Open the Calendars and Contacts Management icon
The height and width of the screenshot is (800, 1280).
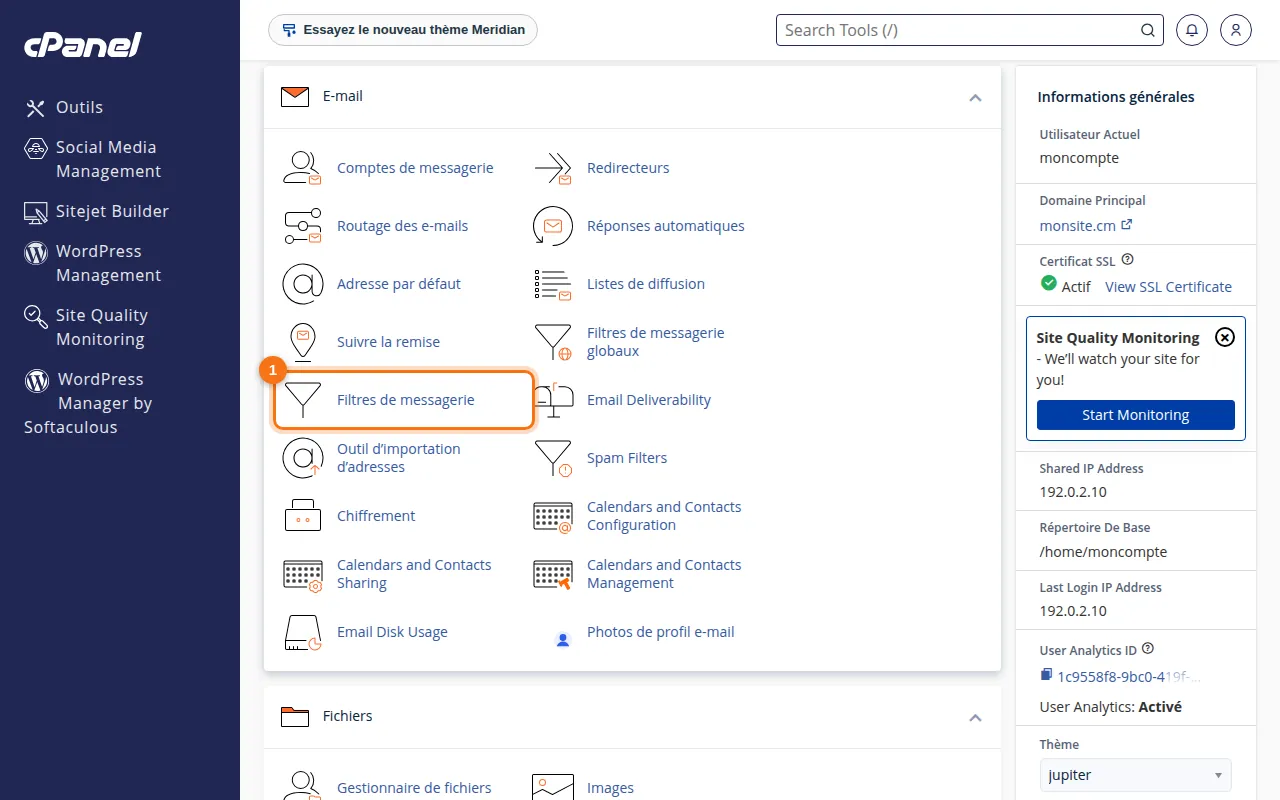(553, 574)
